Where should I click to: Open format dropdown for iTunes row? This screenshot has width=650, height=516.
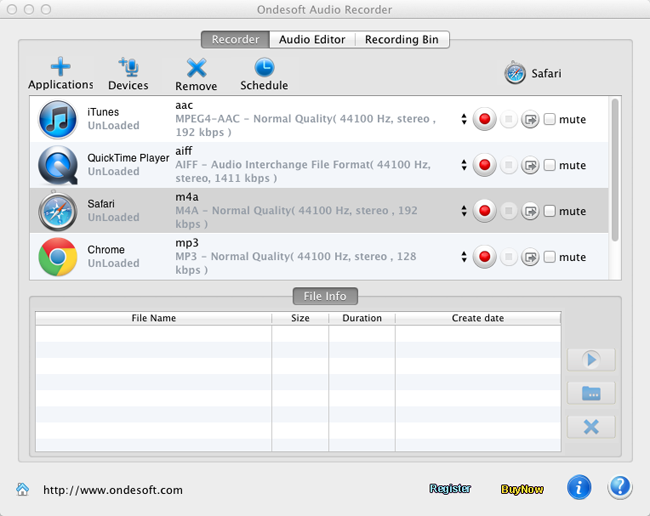(x=464, y=120)
